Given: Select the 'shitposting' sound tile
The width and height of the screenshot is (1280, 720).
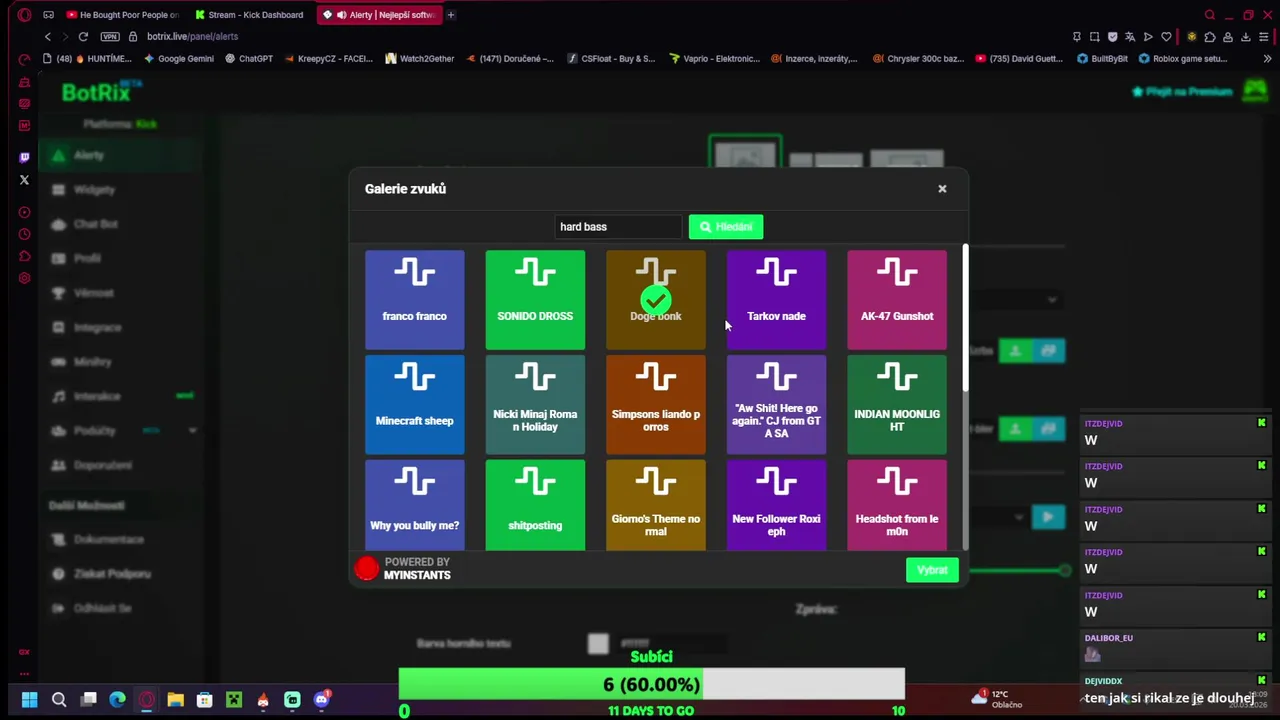Looking at the screenshot, I should tap(535, 505).
